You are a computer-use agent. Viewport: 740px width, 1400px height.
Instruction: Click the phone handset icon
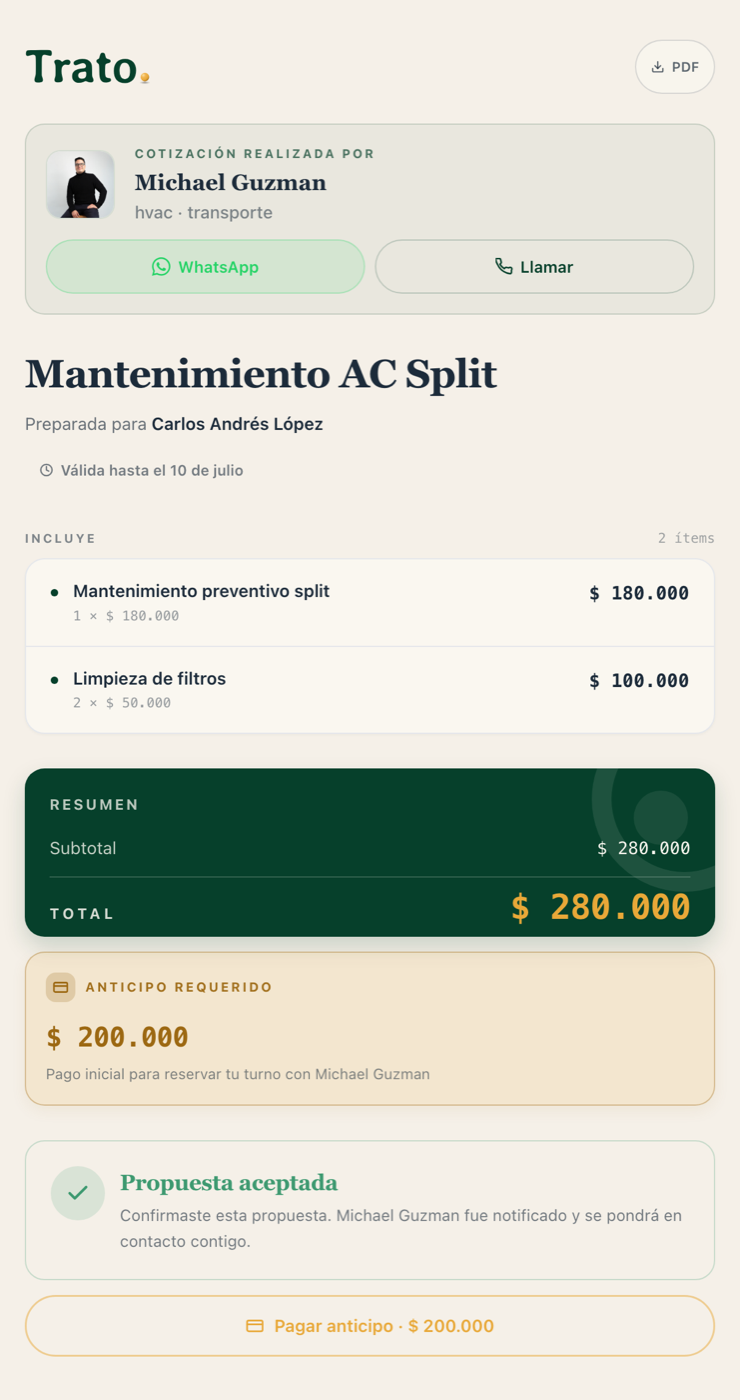504,266
